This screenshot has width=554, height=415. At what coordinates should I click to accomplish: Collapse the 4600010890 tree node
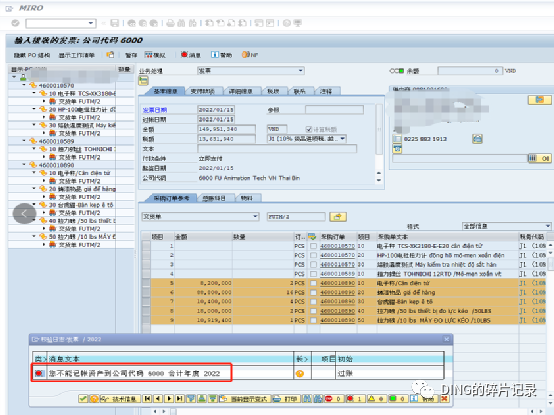point(24,165)
